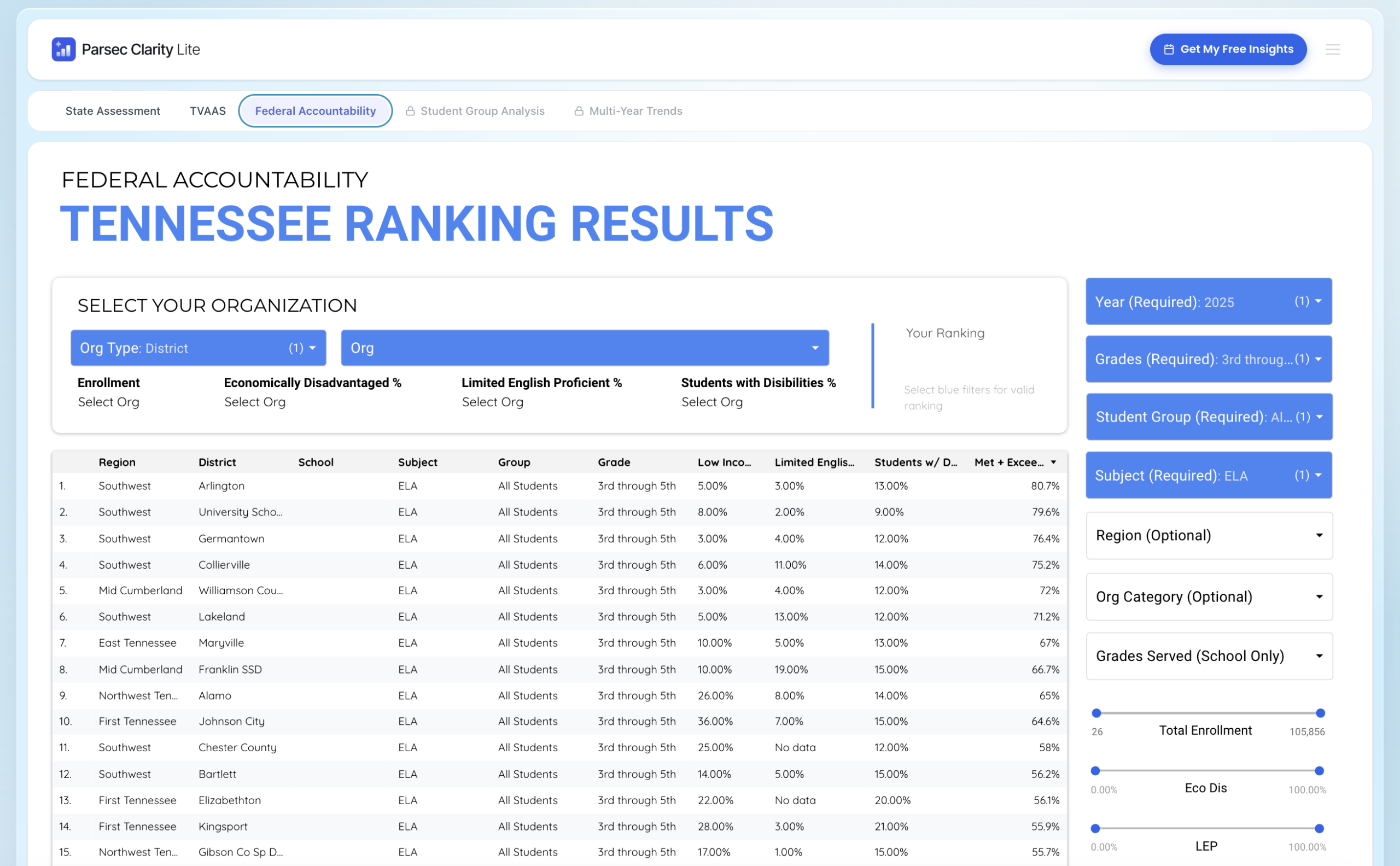This screenshot has height=866, width=1400.
Task: Switch to the TVAAS tab
Action: tap(208, 111)
